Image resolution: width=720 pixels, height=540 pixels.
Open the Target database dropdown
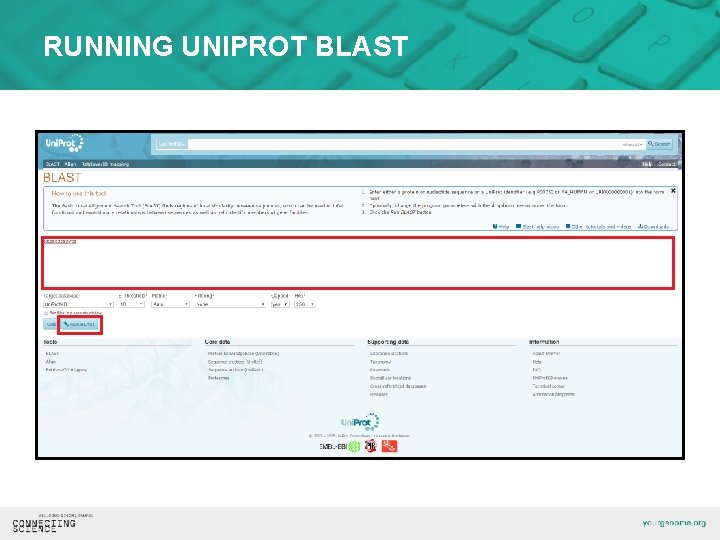point(78,304)
